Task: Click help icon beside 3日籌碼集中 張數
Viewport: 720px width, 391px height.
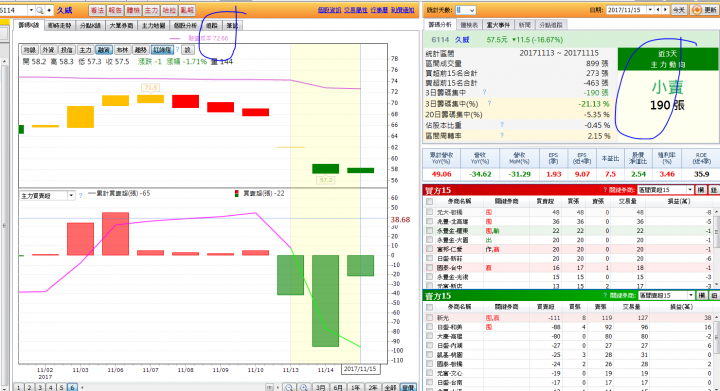Action: coord(484,93)
